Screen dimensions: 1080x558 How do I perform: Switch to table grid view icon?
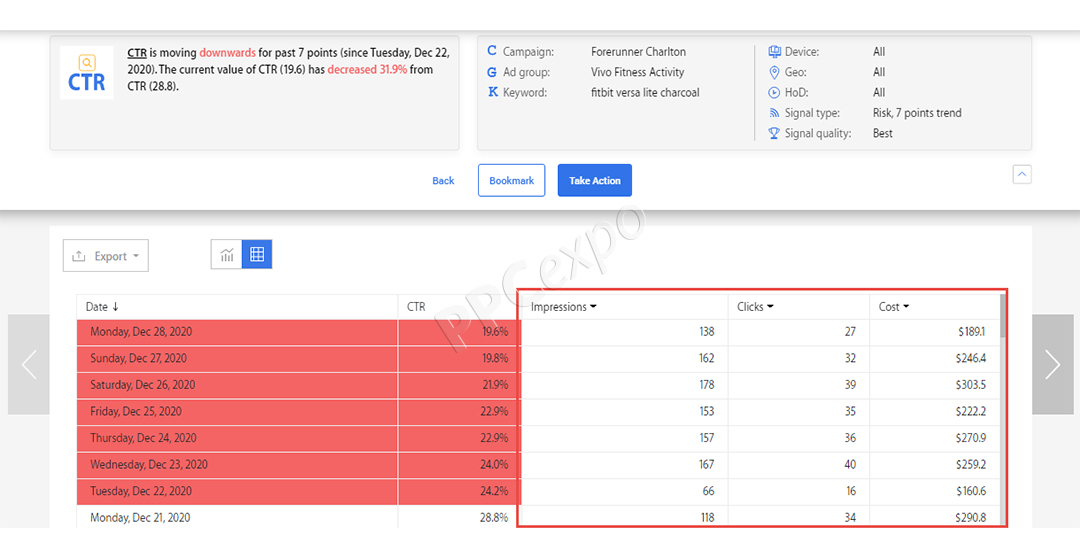coord(257,255)
